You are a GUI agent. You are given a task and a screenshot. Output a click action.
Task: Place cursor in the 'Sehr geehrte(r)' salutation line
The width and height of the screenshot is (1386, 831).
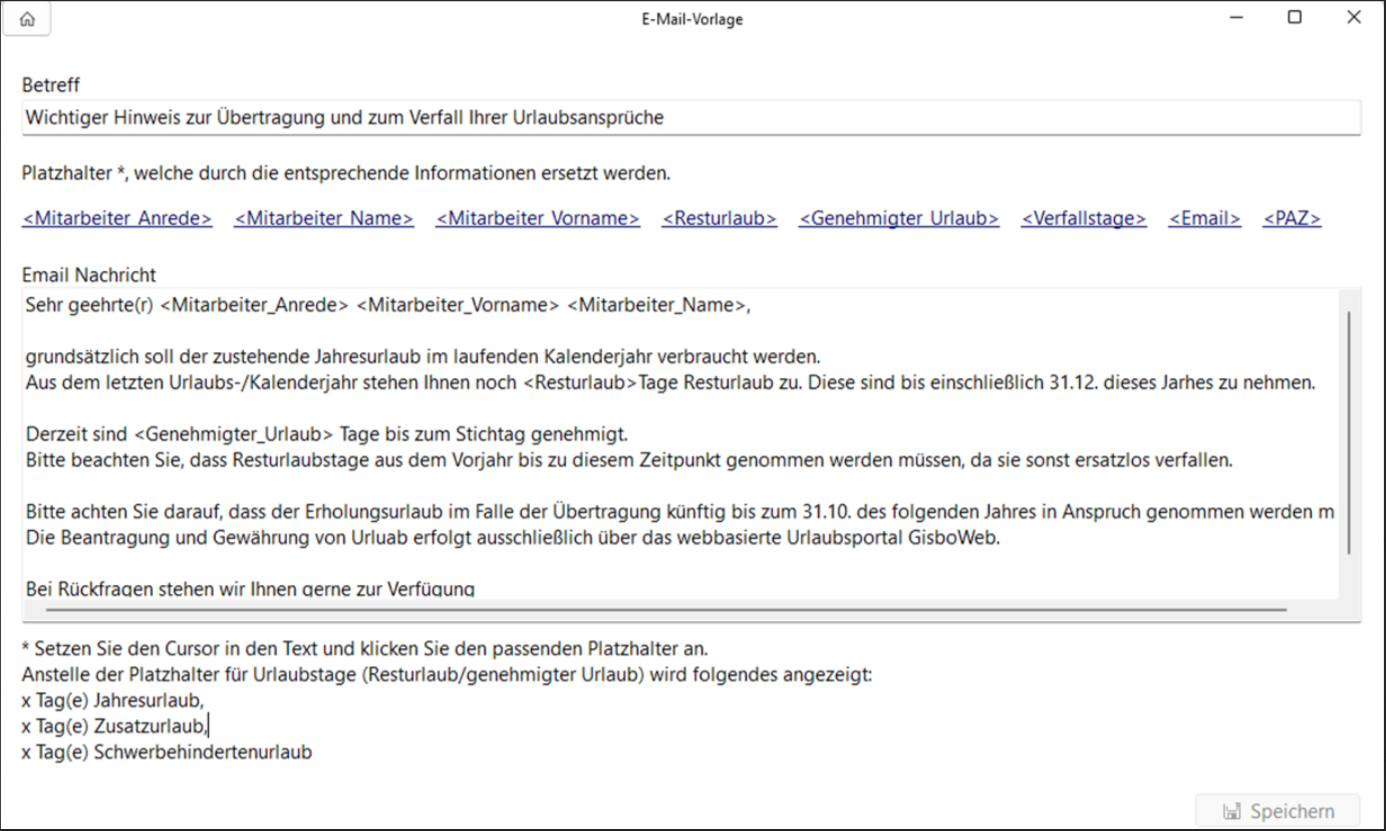tap(387, 306)
